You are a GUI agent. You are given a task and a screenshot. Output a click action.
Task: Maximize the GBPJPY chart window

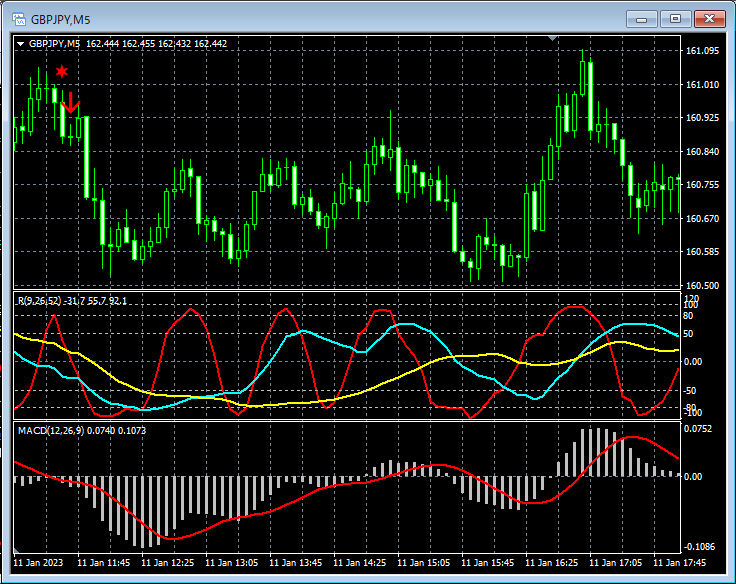(x=675, y=18)
